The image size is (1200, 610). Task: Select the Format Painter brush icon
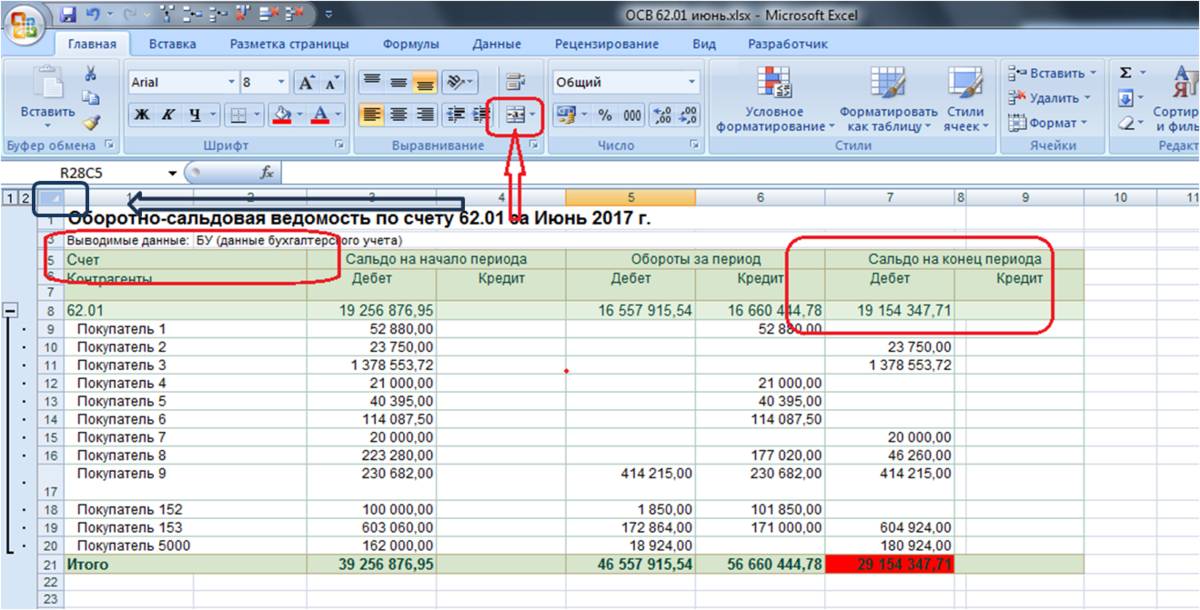(90, 122)
